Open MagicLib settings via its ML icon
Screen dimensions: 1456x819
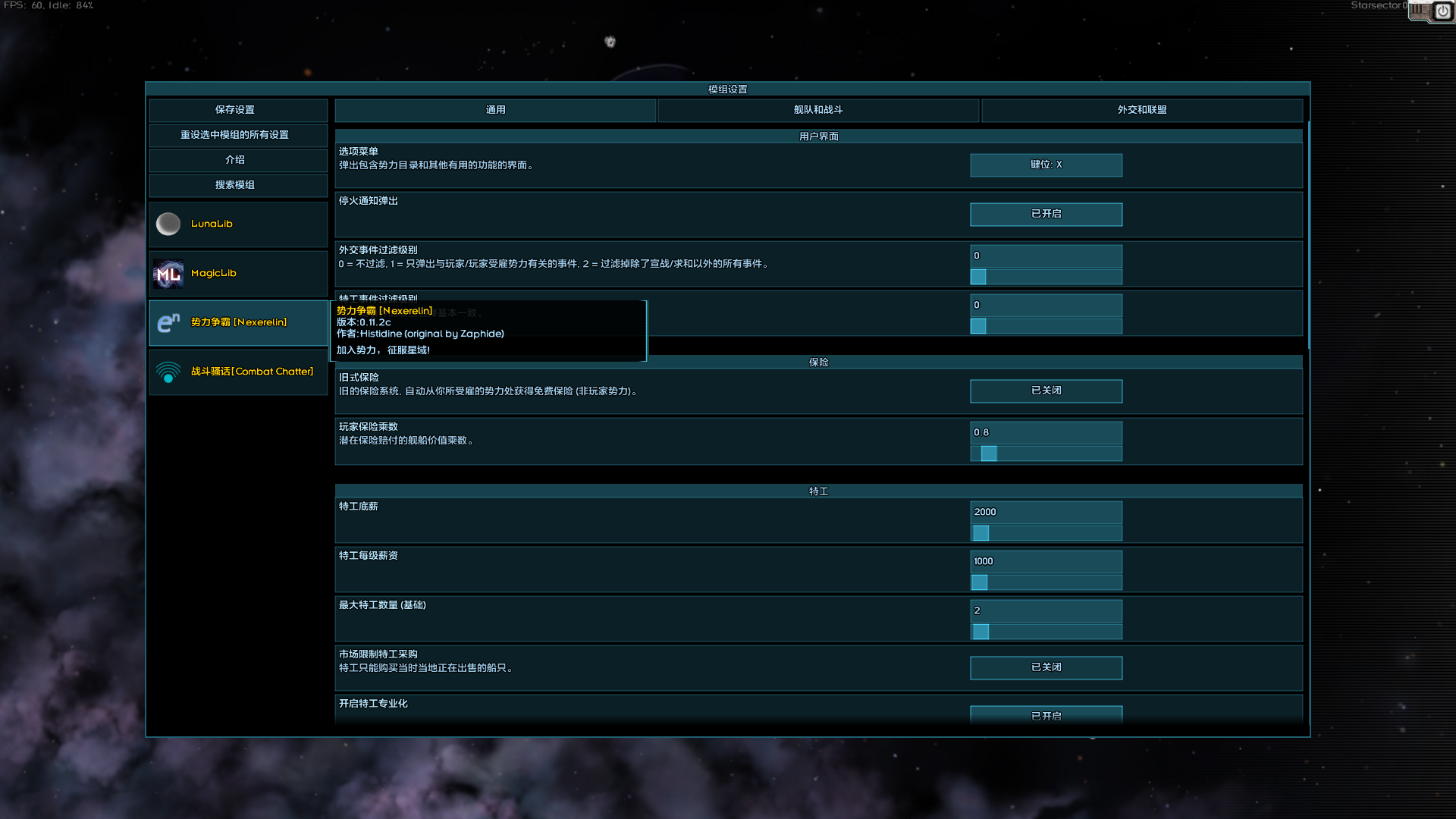point(168,273)
